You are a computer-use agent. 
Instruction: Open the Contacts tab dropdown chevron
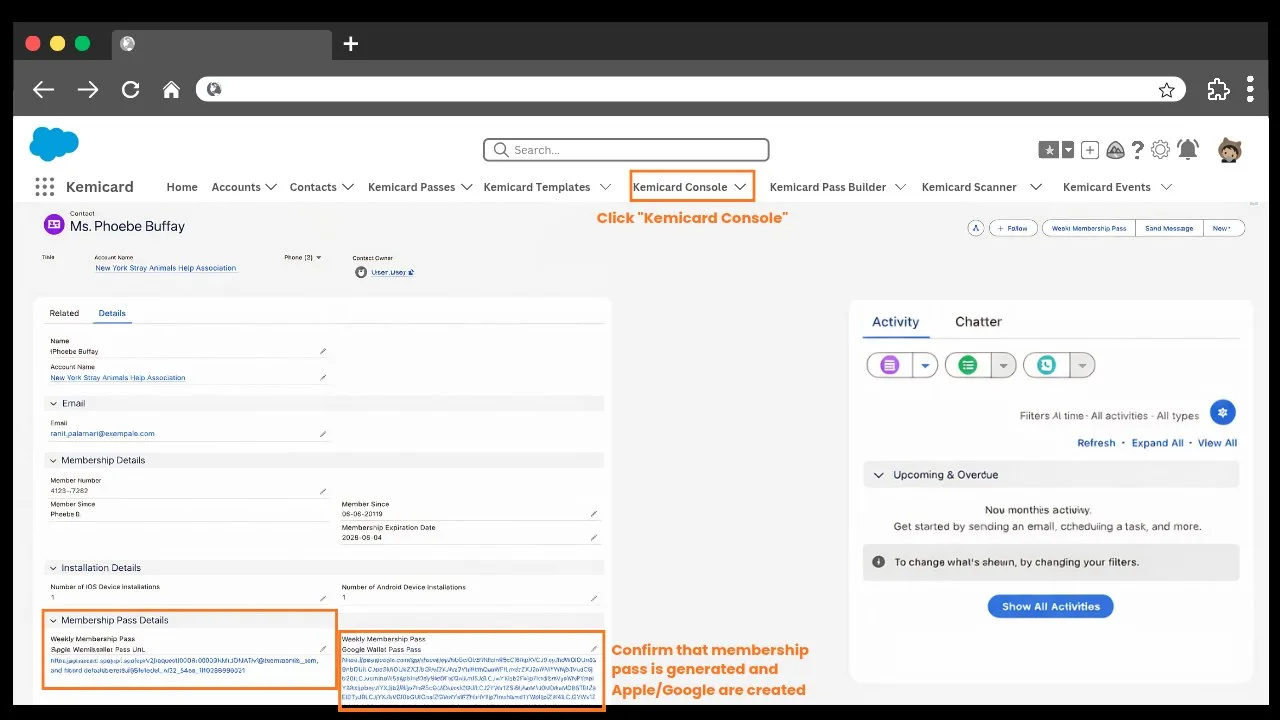[348, 187]
